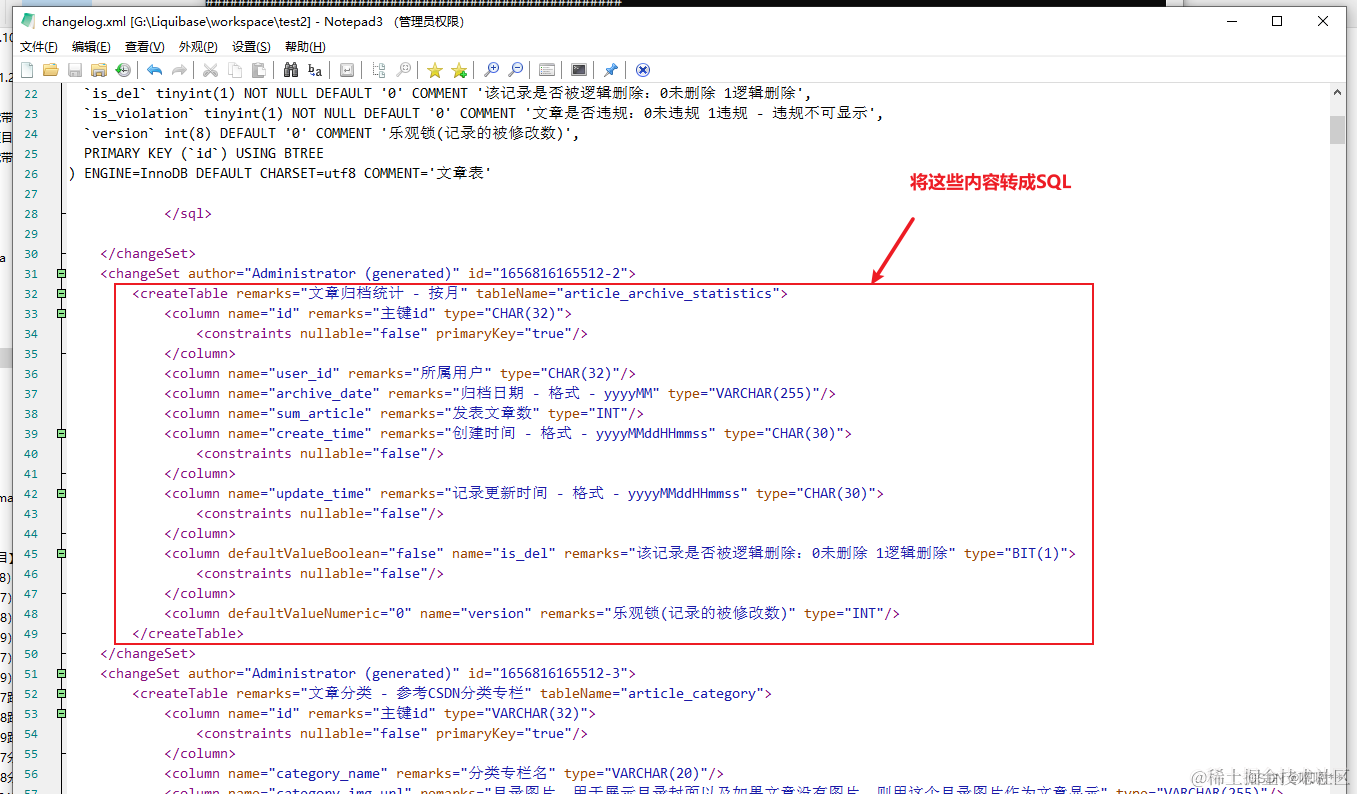Click the PRIMARY KEY line text

click(x=204, y=153)
